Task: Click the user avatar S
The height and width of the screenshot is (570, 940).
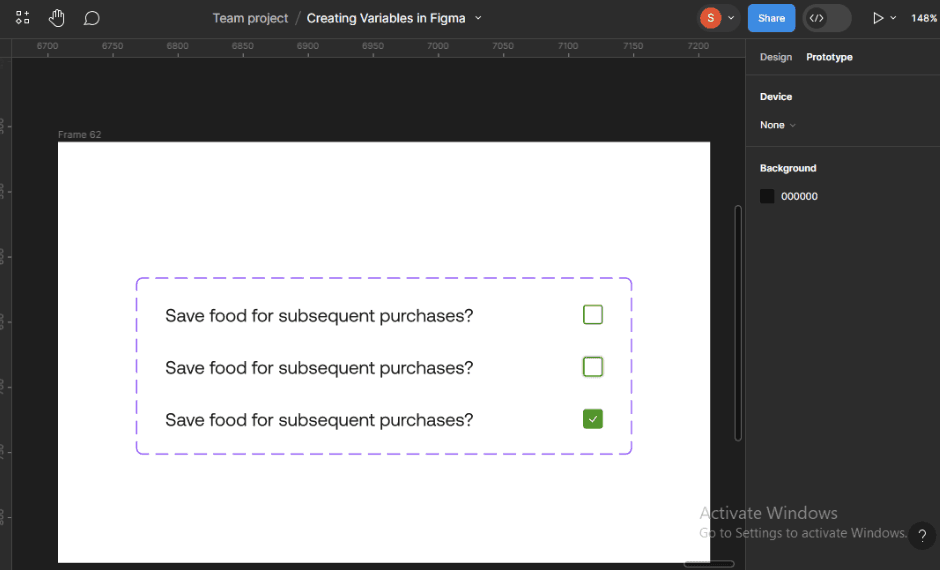Action: click(x=710, y=18)
